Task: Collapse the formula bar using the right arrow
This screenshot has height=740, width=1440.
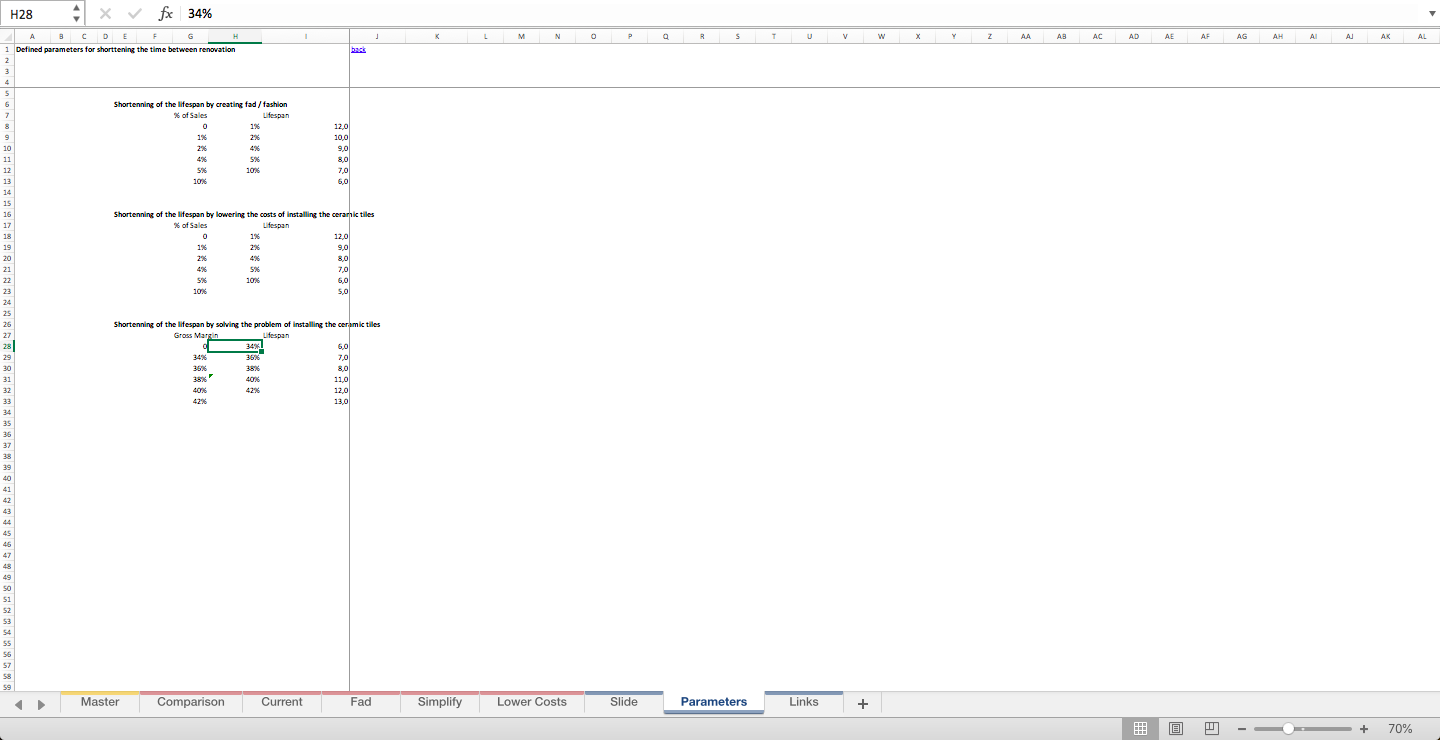Action: pyautogui.click(x=1432, y=13)
